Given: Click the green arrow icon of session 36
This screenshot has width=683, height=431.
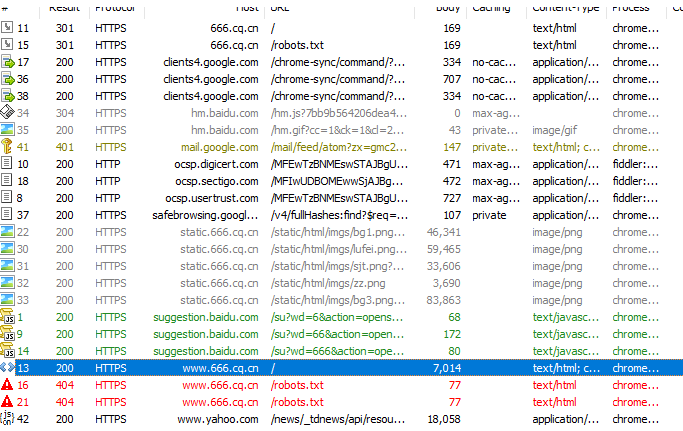Looking at the screenshot, I should (x=7, y=79).
